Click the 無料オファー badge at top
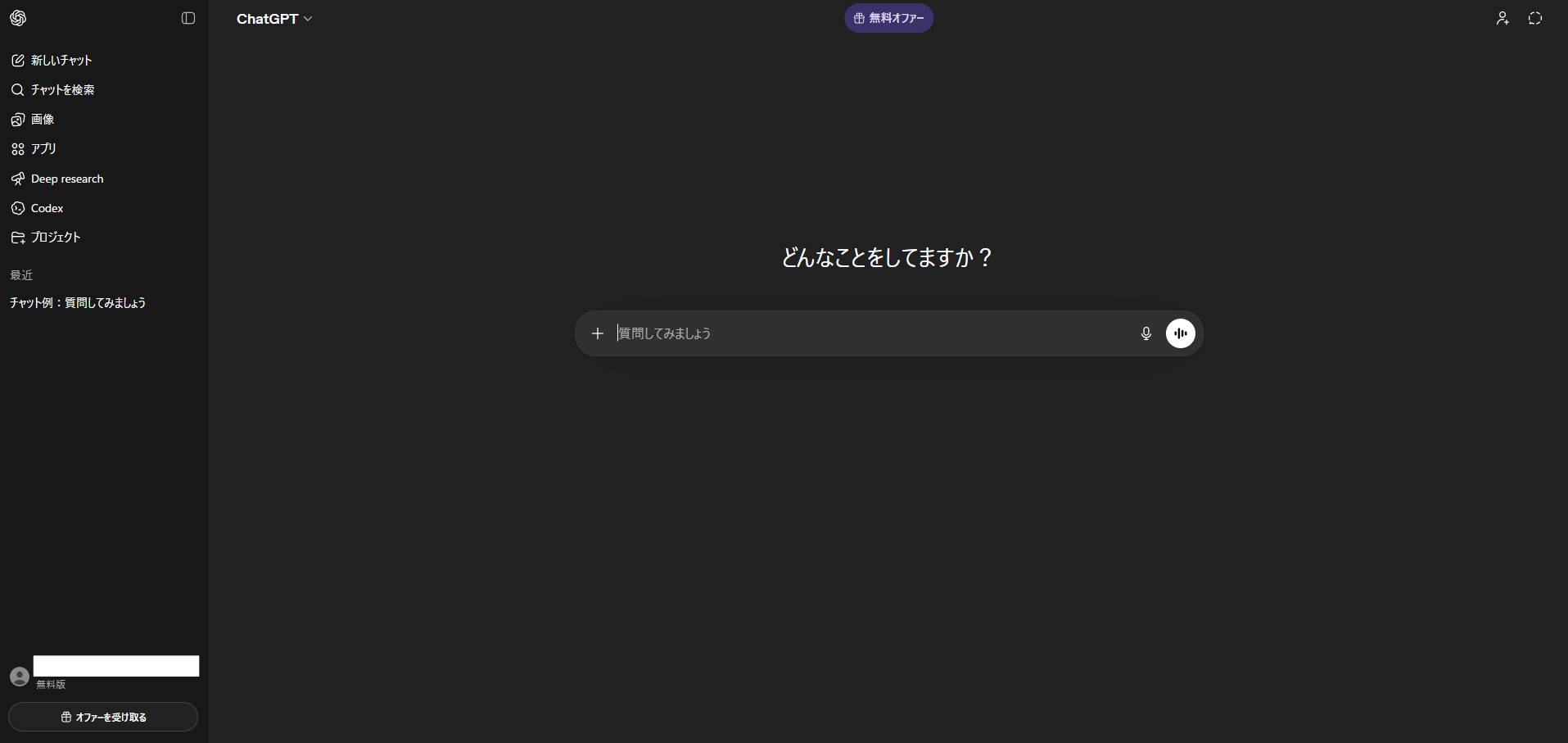Viewport: 1568px width, 743px height. [888, 18]
